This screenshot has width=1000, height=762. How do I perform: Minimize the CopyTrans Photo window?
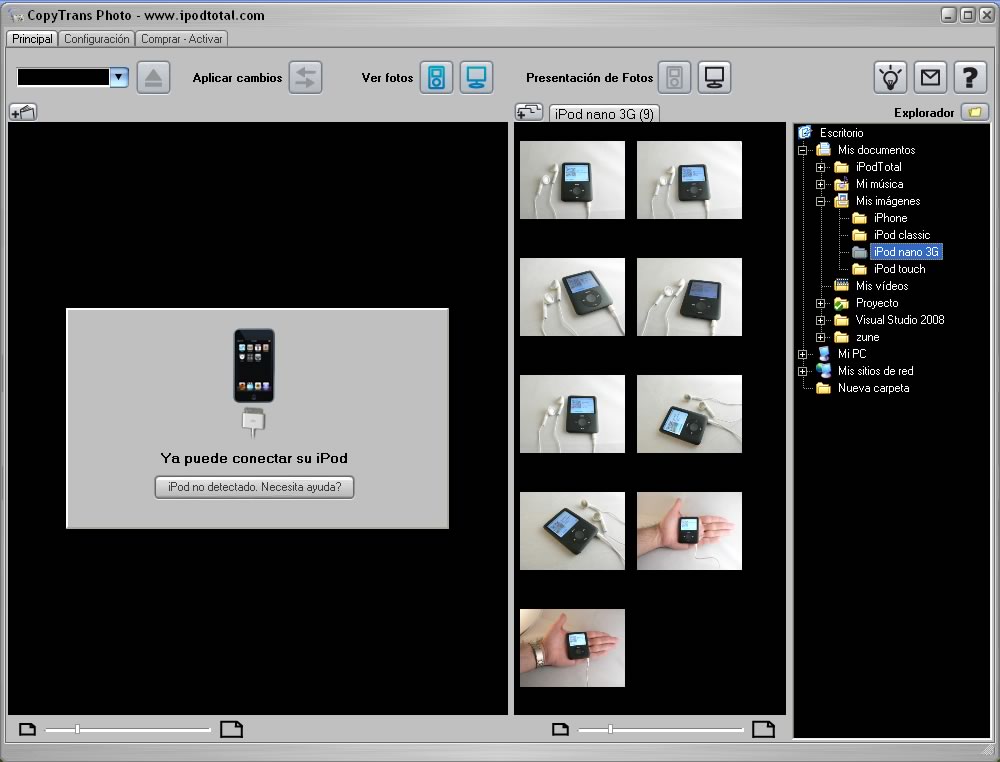948,15
